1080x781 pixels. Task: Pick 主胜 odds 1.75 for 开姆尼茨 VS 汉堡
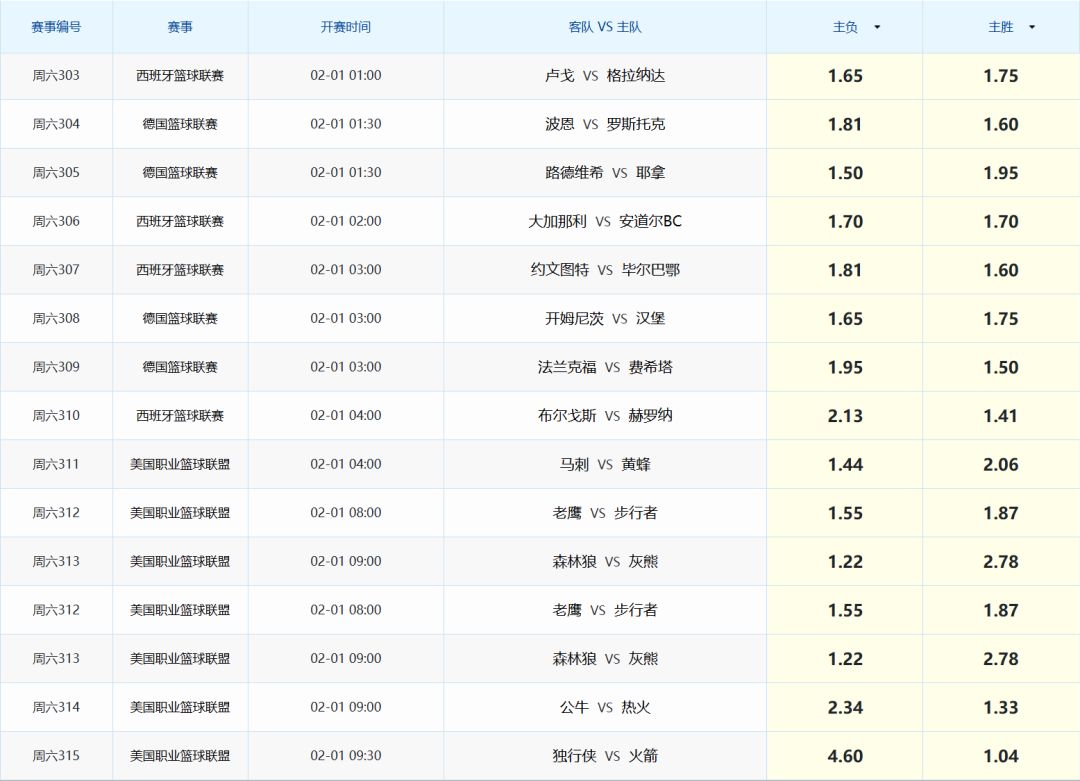coord(1001,319)
